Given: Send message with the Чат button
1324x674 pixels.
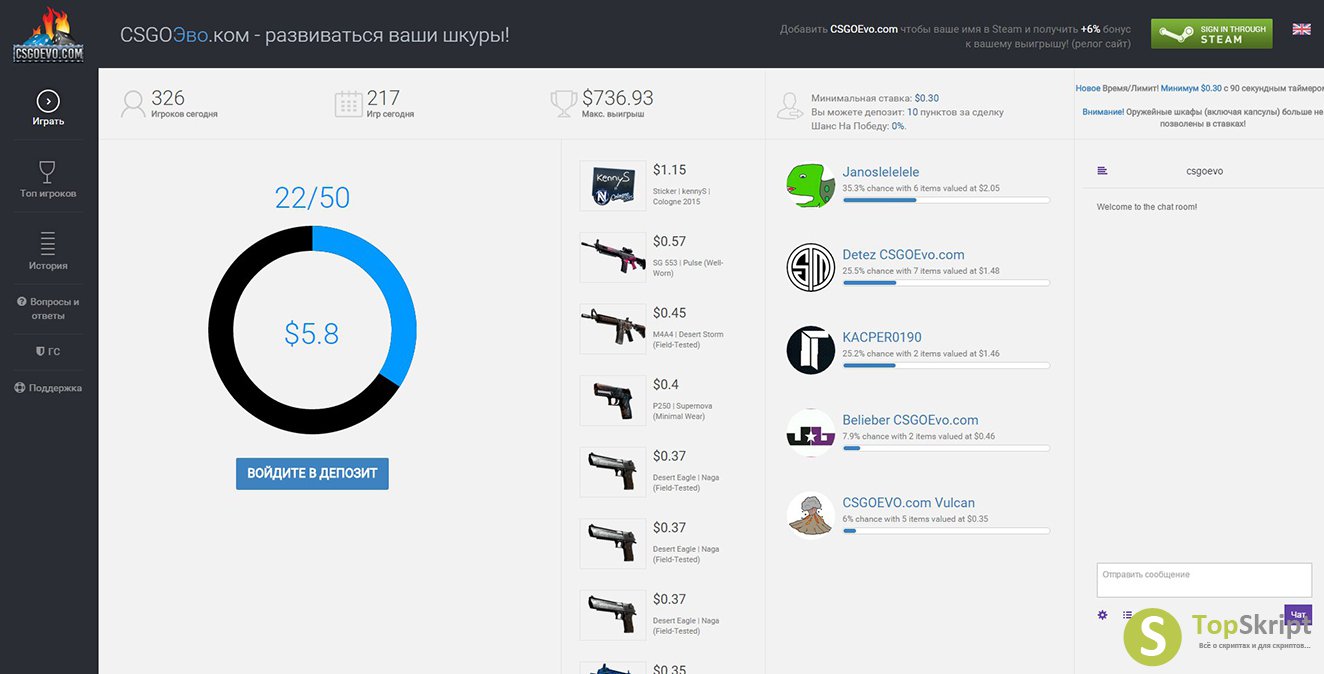Looking at the screenshot, I should click(x=1298, y=614).
